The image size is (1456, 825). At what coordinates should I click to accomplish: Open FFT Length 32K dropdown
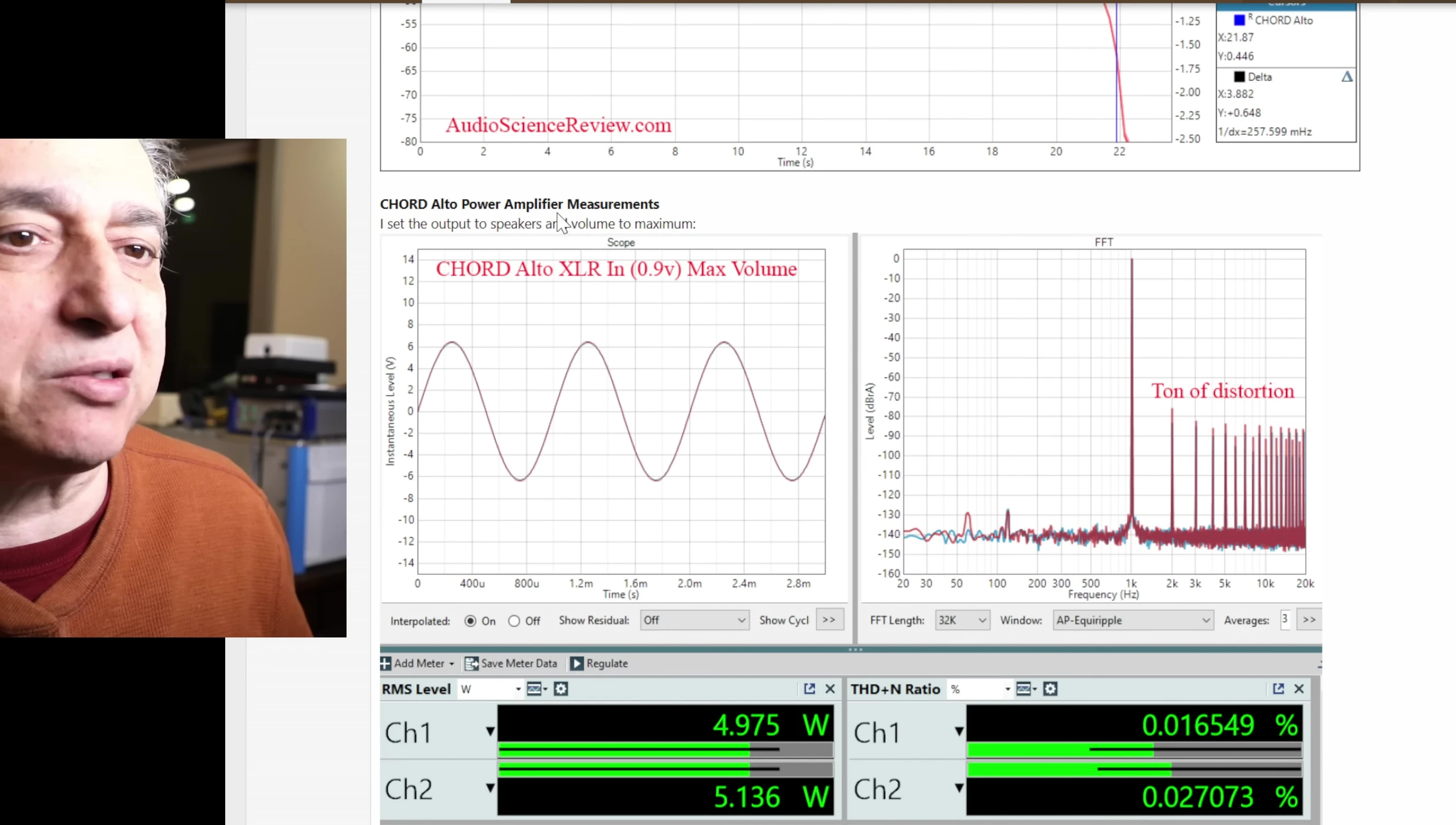962,620
